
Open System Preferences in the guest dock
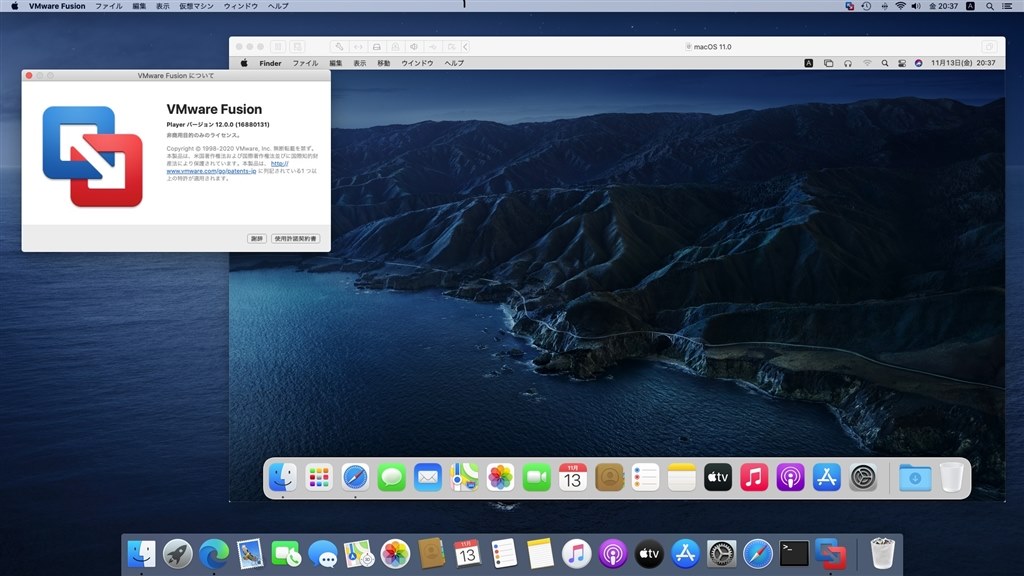(863, 478)
